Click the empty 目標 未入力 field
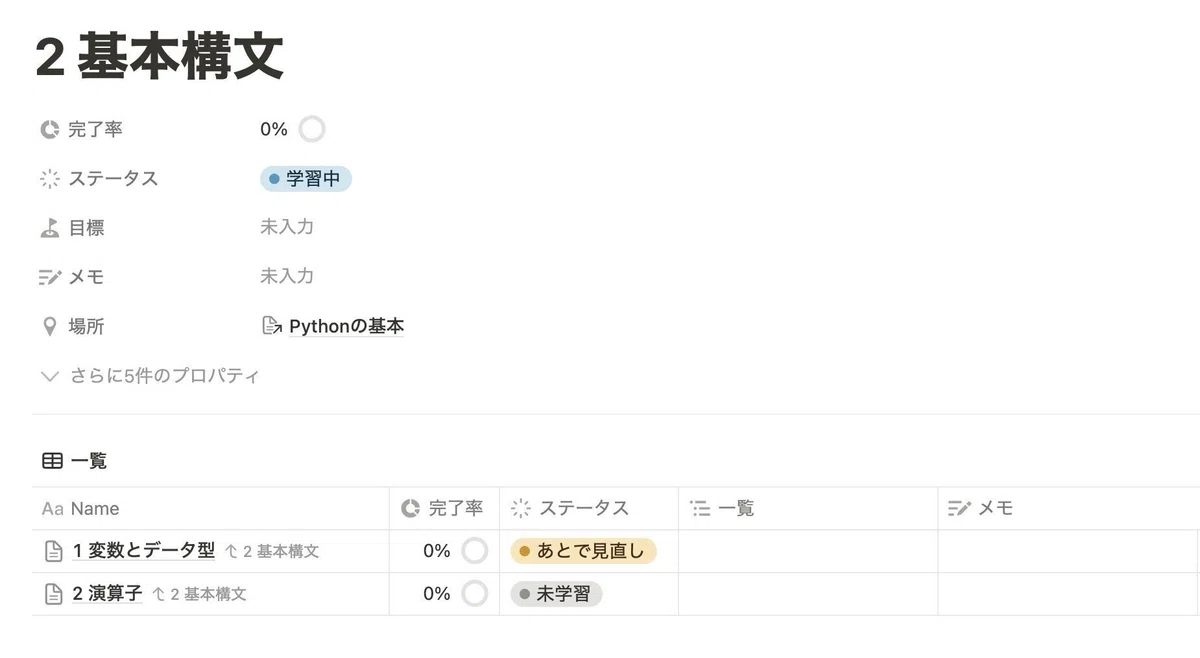 pyautogui.click(x=287, y=227)
